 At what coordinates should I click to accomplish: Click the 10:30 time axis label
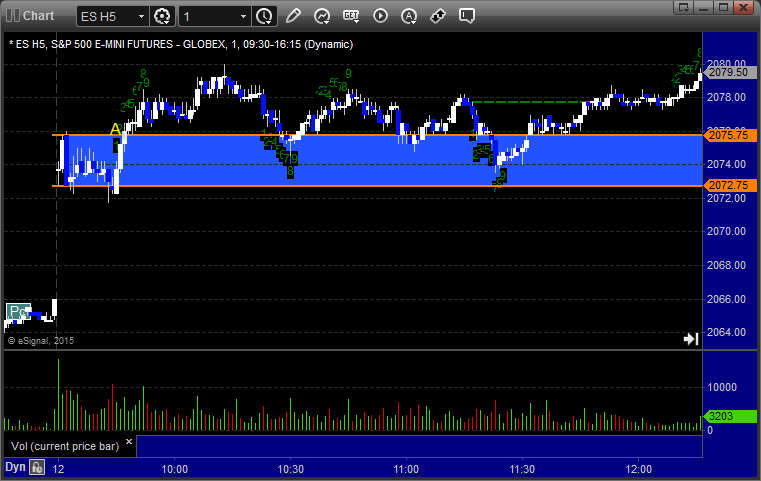point(290,469)
